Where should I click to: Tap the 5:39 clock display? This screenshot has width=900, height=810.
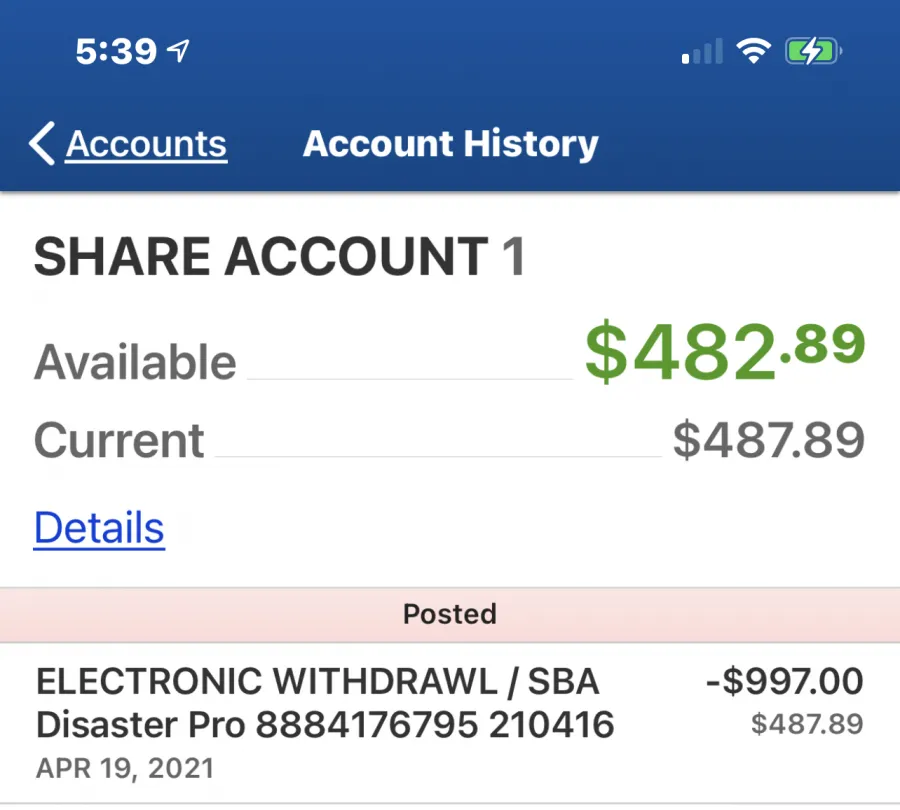(x=116, y=51)
